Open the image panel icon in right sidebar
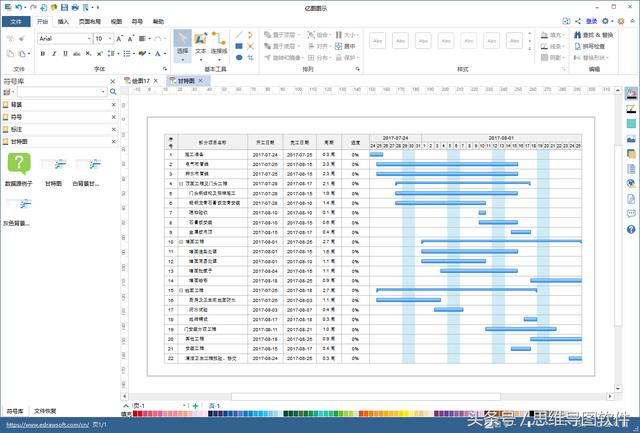Image resolution: width=640 pixels, height=433 pixels. (631, 139)
